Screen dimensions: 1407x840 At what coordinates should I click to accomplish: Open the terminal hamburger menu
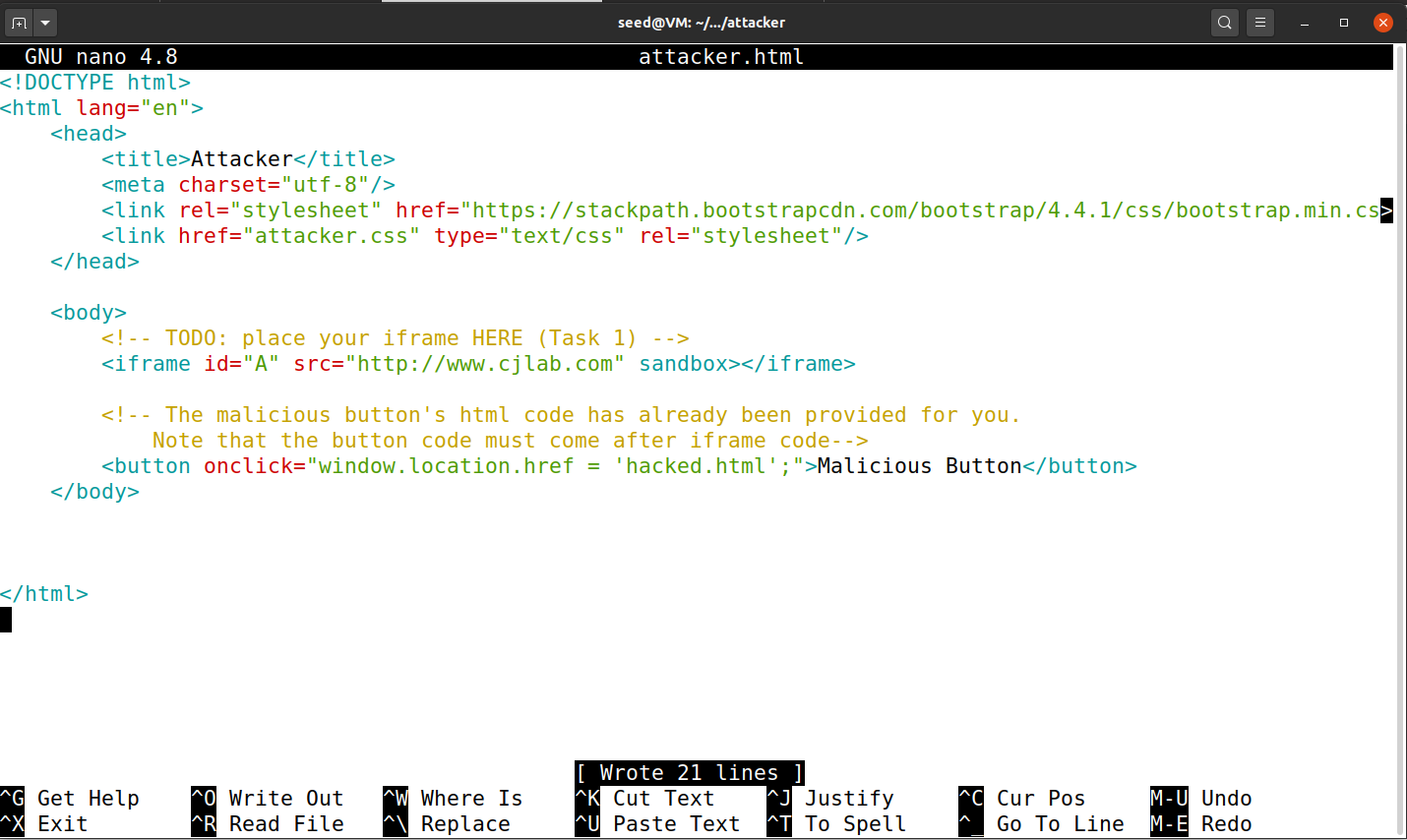click(1260, 22)
